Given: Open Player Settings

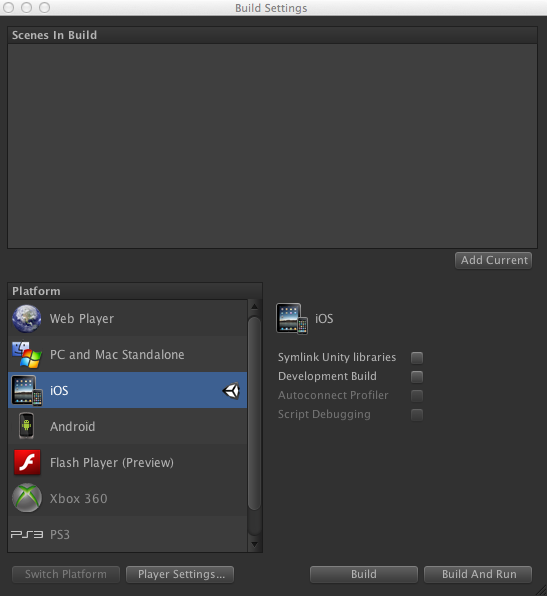Looking at the screenshot, I should pos(180,574).
